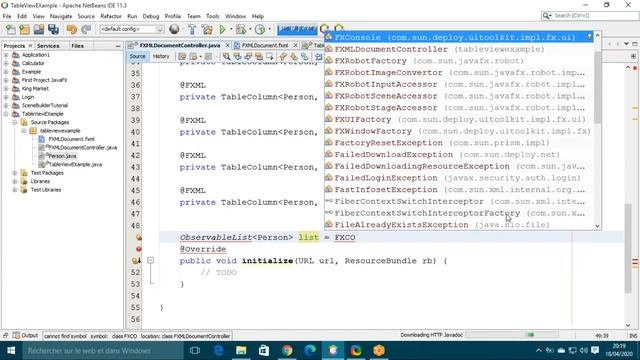Click the Profile Project clock icon
This screenshot has height=360, width=640.
260,29
